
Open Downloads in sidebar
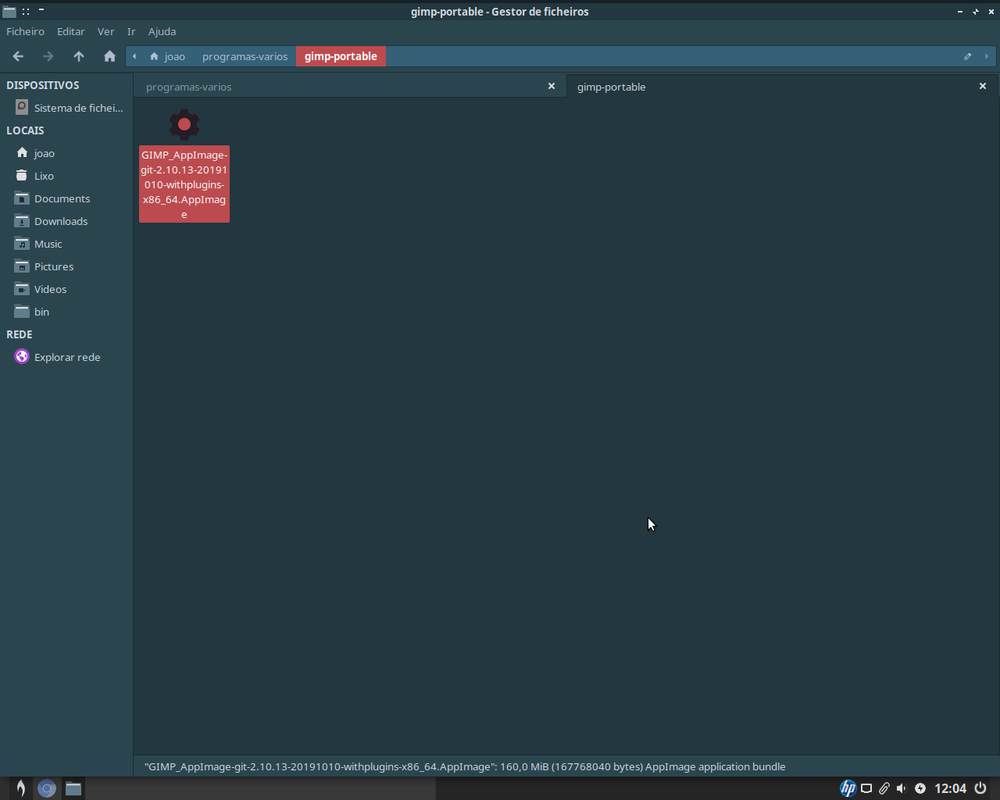click(x=66, y=221)
